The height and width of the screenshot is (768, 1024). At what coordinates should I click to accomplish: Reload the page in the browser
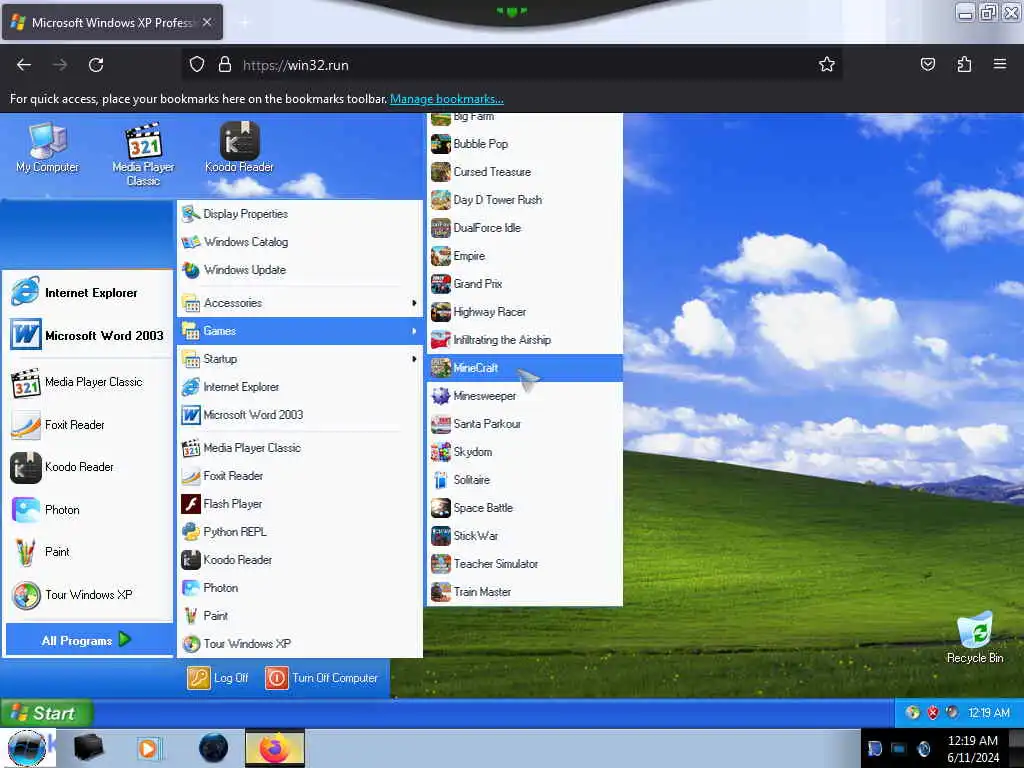(96, 65)
